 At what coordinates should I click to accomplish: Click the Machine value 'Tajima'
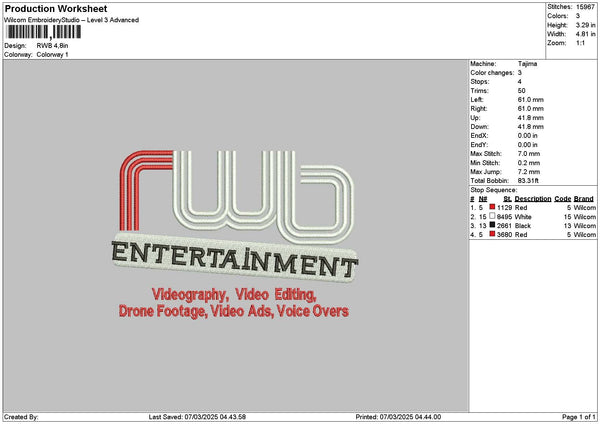coord(527,64)
